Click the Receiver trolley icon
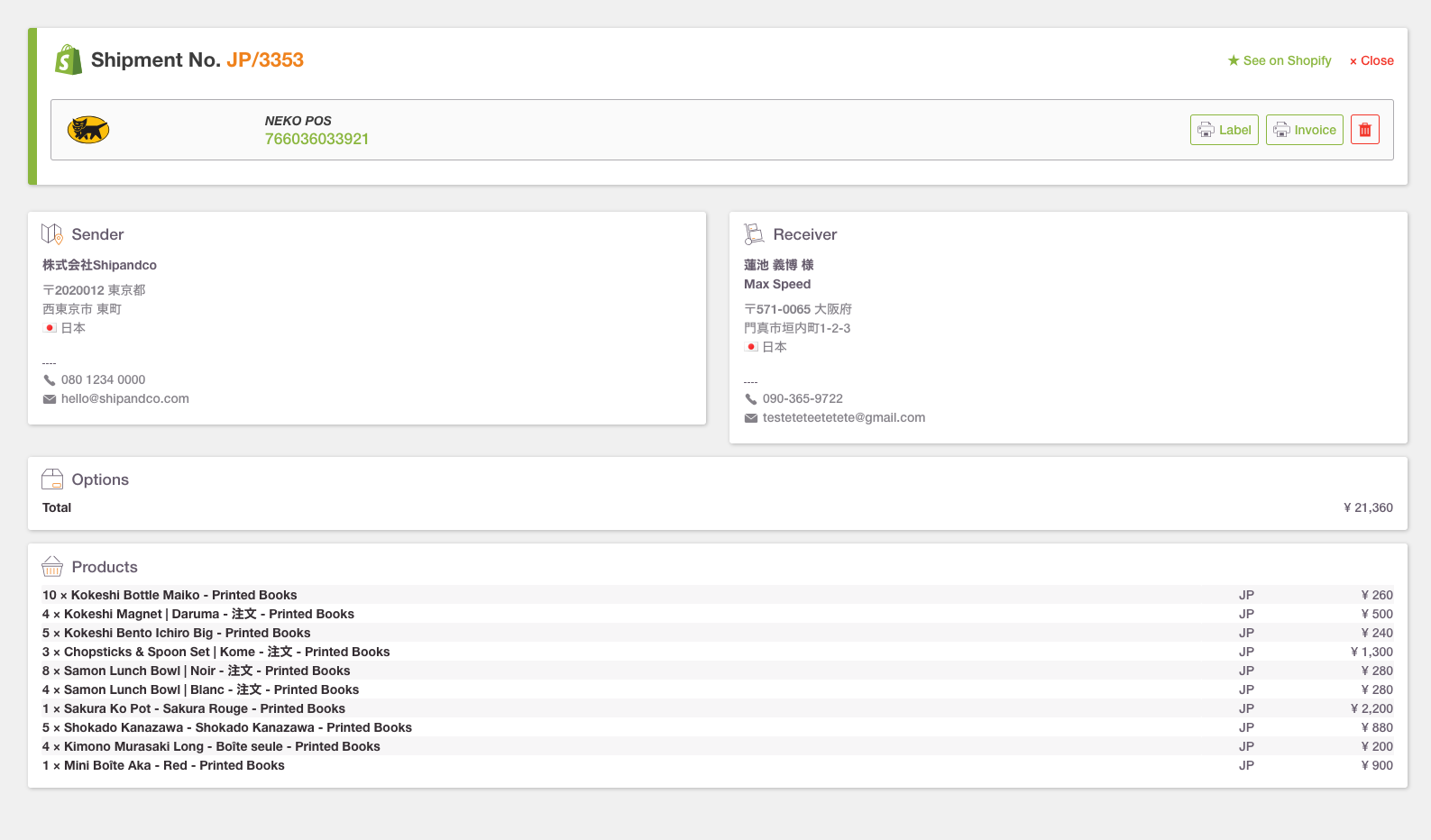The width and height of the screenshot is (1431, 840). (x=754, y=234)
